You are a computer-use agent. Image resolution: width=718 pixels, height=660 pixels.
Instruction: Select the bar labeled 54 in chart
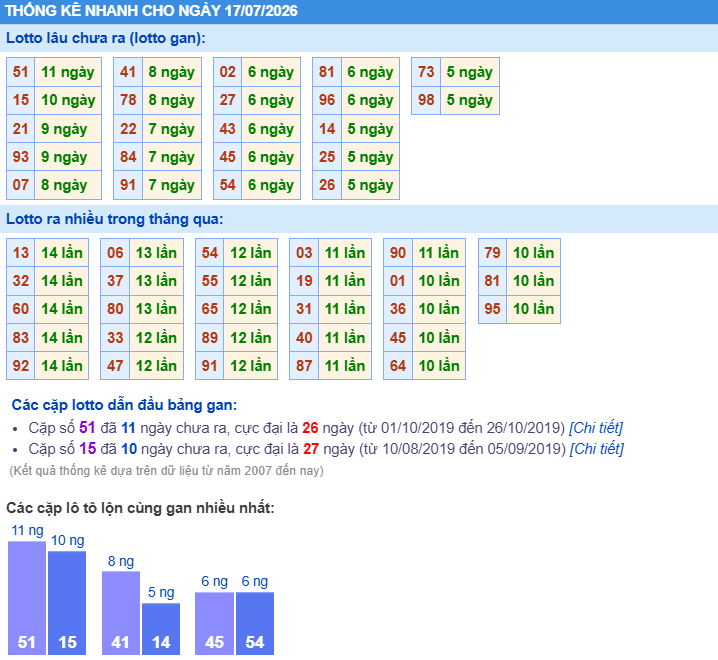pyautogui.click(x=255, y=624)
